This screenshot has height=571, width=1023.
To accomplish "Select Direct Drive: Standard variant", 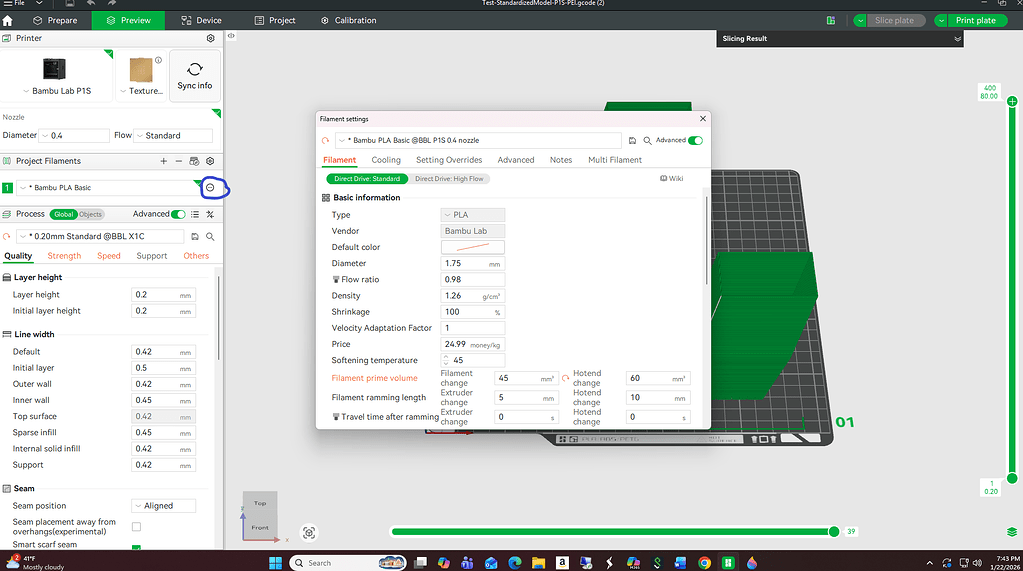I will pyautogui.click(x=367, y=179).
